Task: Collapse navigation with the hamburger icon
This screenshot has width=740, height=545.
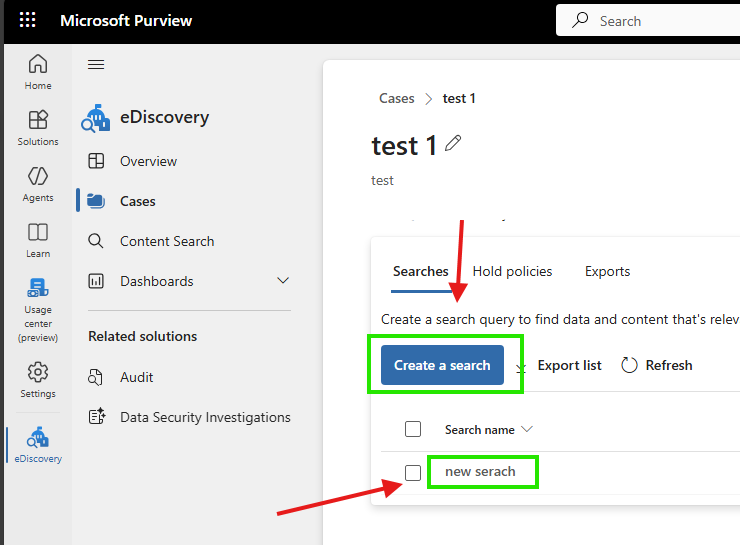Action: [96, 65]
